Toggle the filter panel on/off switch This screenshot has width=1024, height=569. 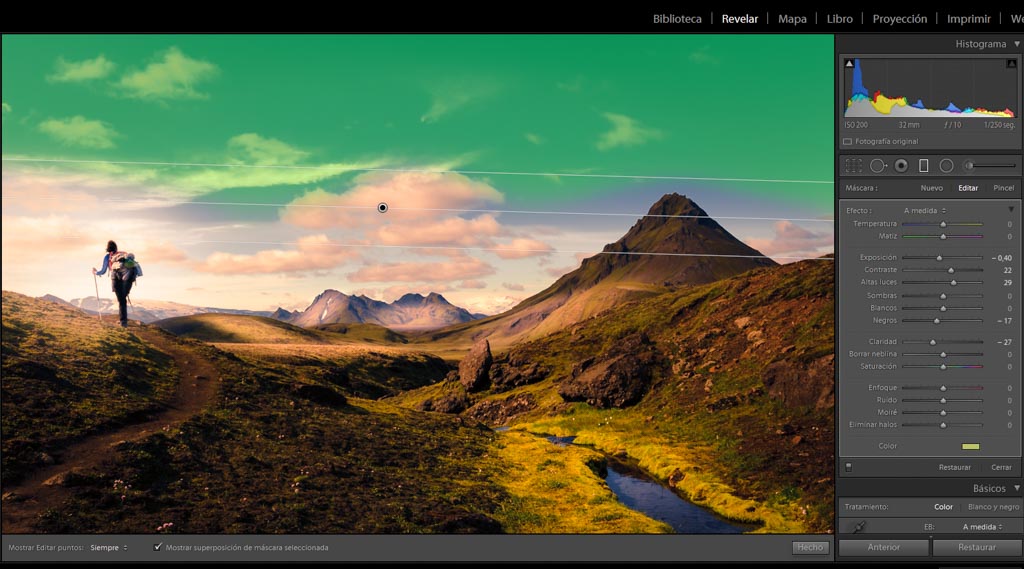(x=849, y=467)
